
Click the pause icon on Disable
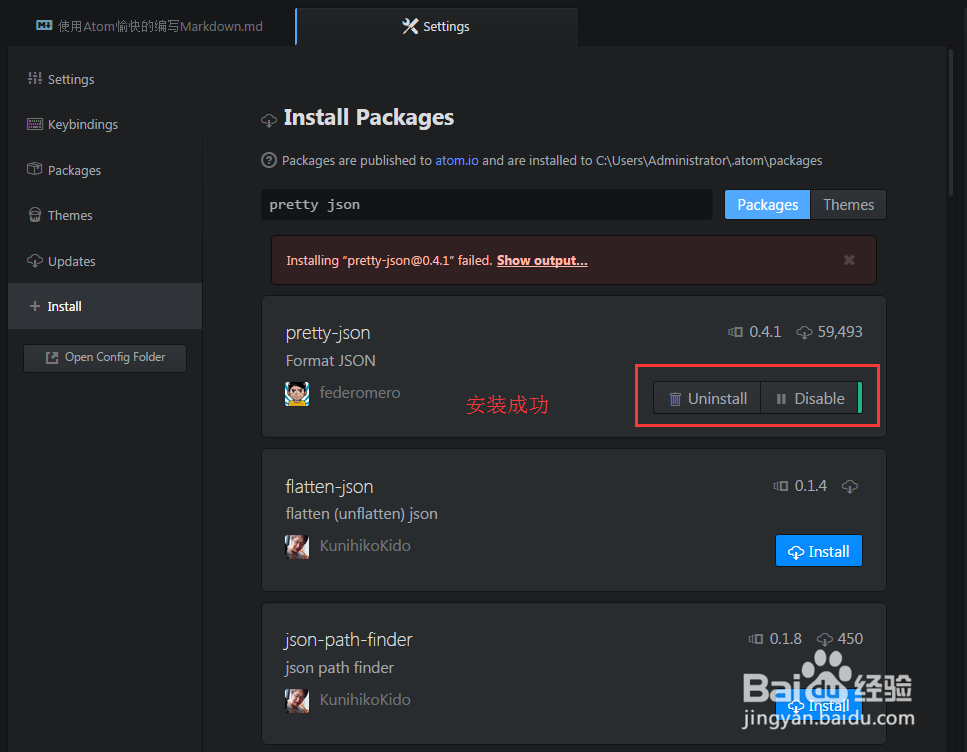(x=781, y=399)
